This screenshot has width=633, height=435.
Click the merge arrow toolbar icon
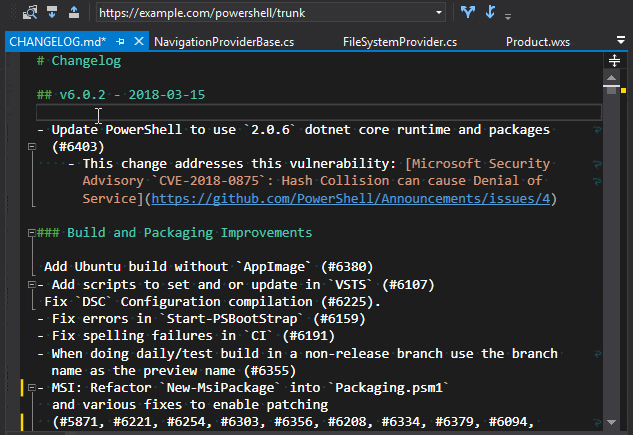click(x=490, y=12)
